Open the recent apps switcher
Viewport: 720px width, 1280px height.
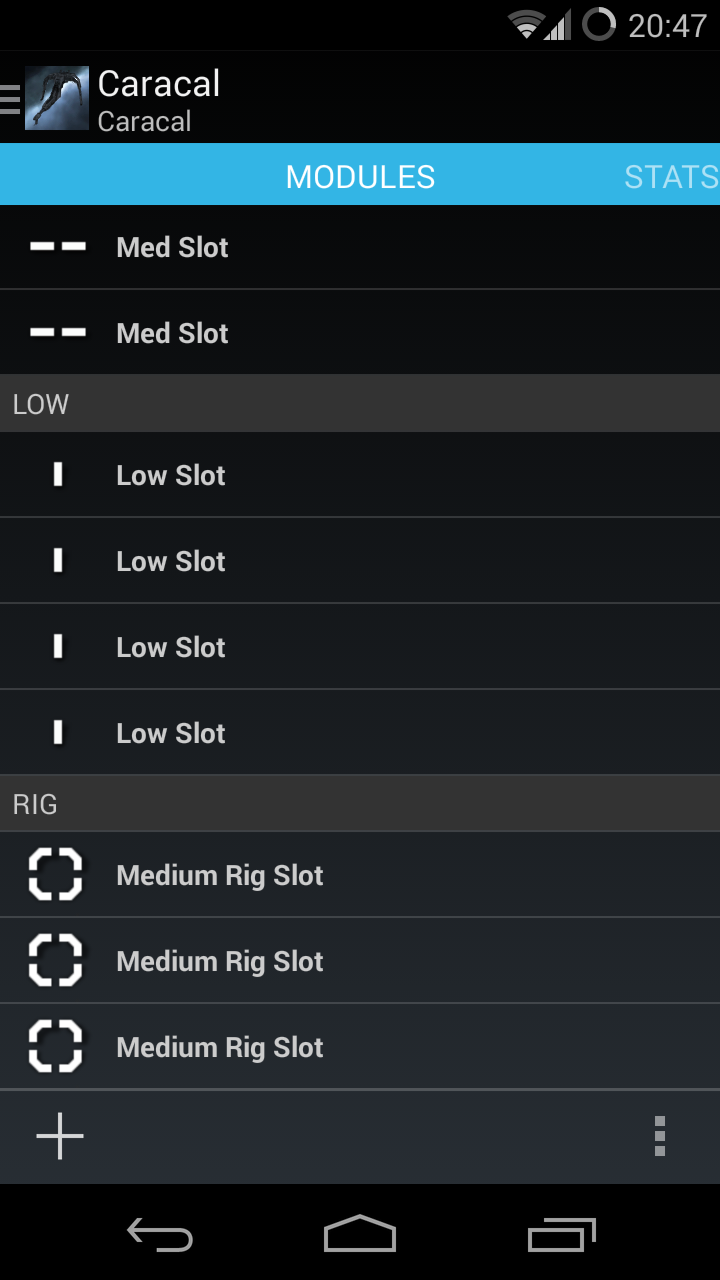562,1234
